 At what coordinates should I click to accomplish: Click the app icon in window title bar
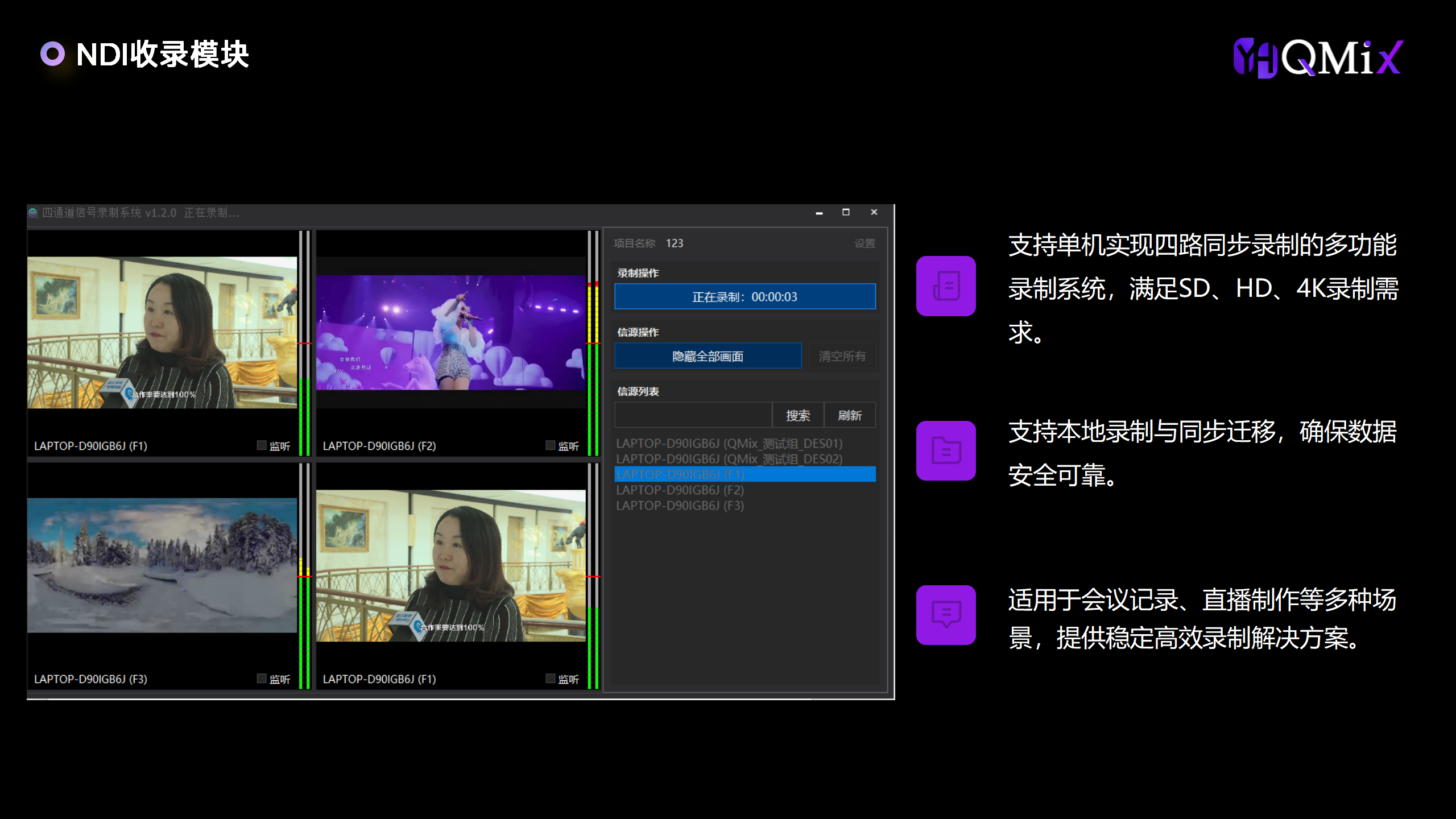tap(33, 213)
